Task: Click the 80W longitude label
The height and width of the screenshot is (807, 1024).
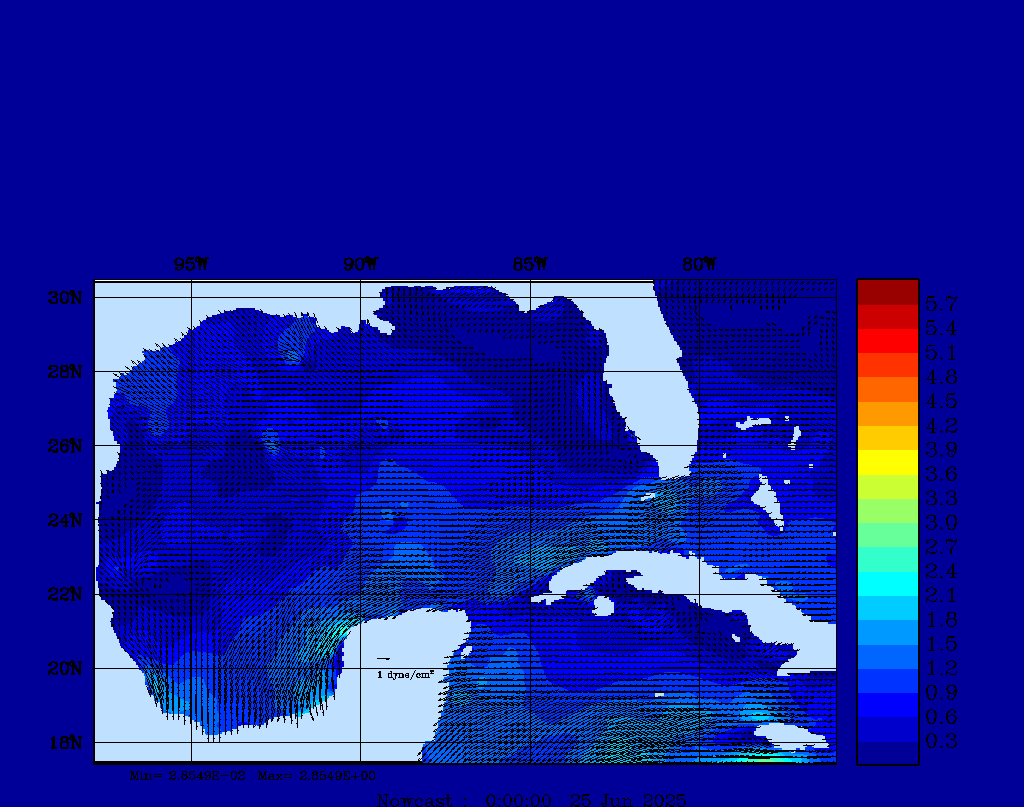Action: tap(699, 265)
